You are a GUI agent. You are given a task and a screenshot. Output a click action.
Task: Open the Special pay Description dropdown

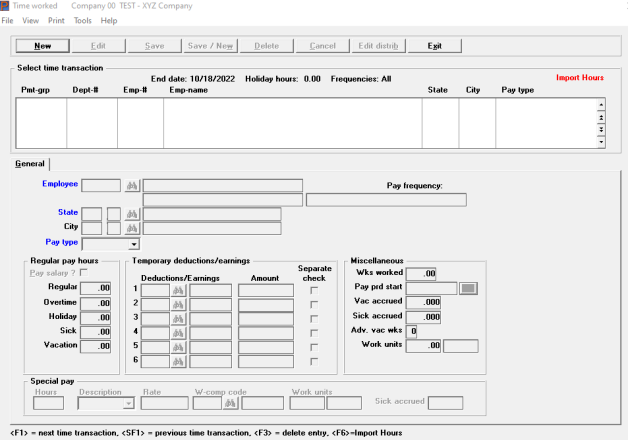(x=129, y=403)
